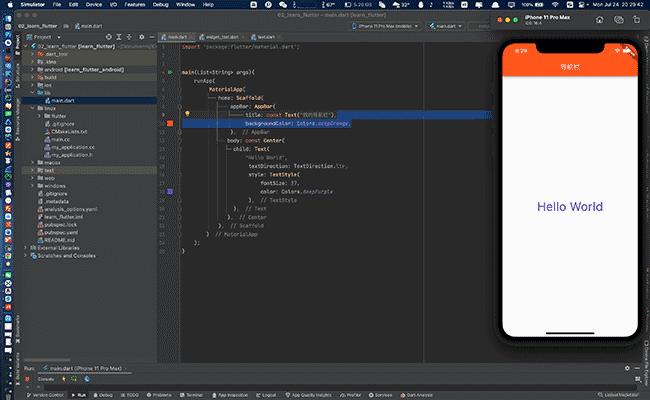Open TODO tool window
Viewport: 650px width, 400px height.
point(129,395)
